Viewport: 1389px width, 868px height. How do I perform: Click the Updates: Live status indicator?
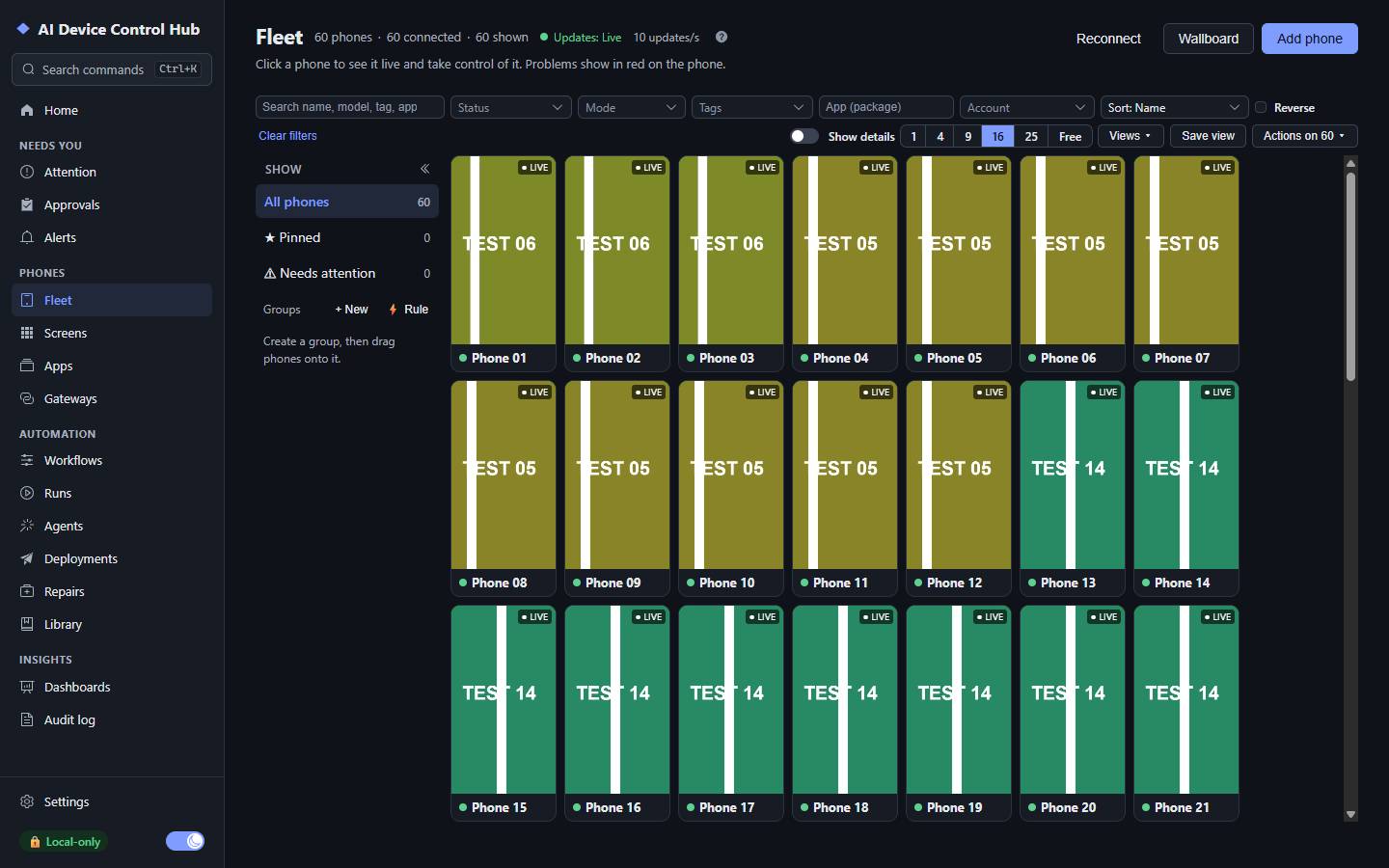click(581, 38)
